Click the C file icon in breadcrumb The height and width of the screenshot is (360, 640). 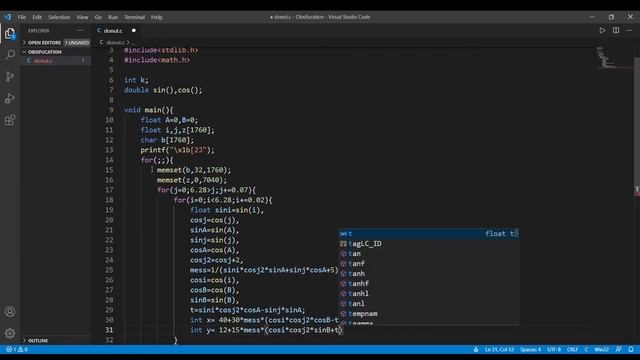point(101,42)
